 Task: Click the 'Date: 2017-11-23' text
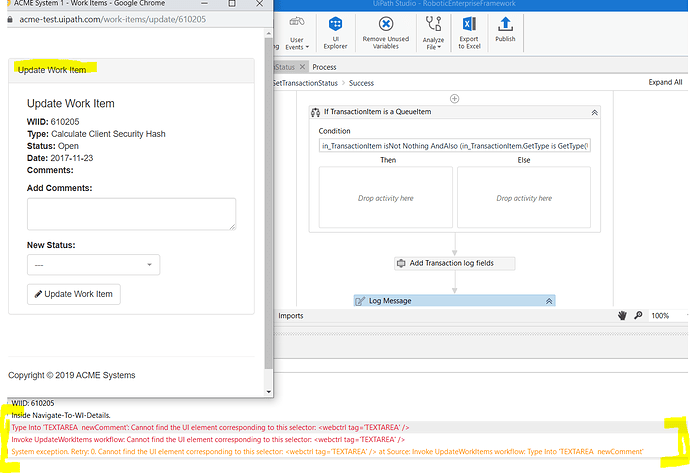[60, 158]
